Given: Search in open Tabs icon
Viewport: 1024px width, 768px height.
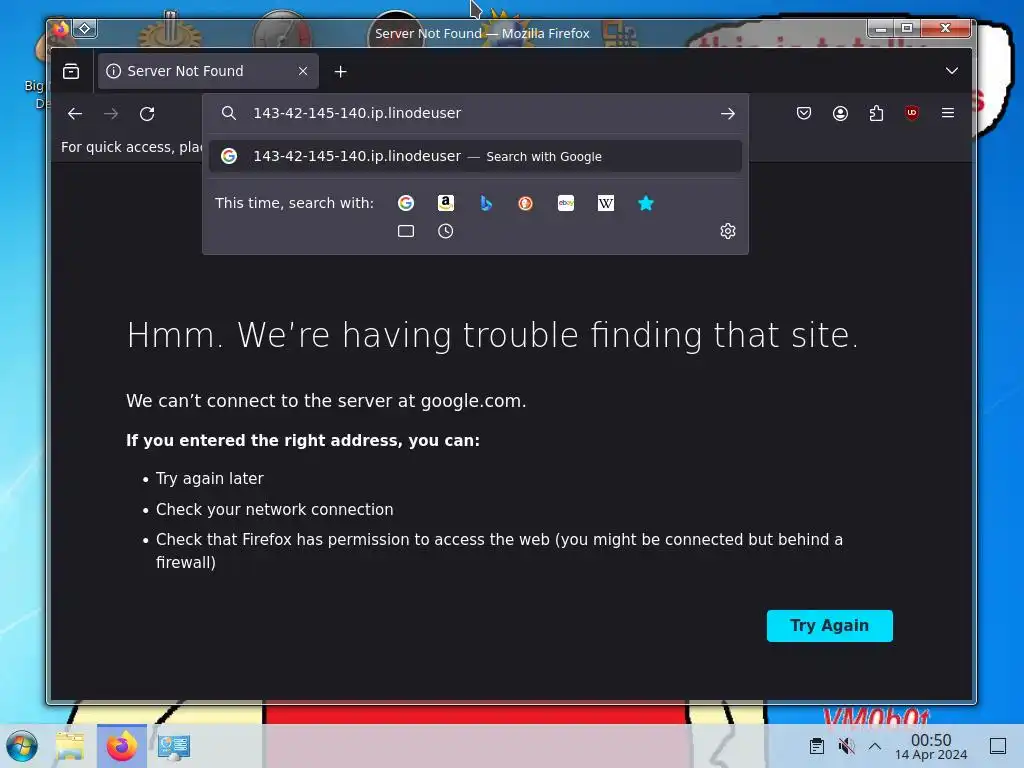Looking at the screenshot, I should point(406,231).
